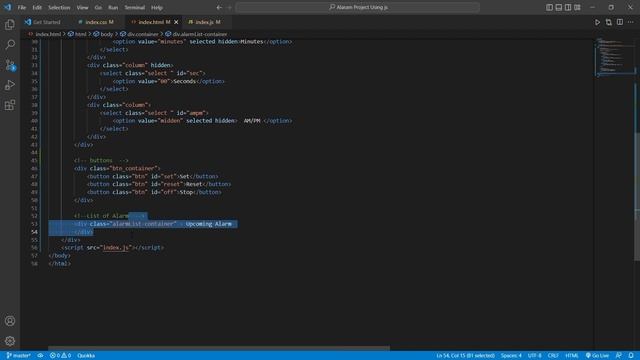Open changes icon in editor toolbar
This screenshot has width=640, height=360.
pos(609,22)
